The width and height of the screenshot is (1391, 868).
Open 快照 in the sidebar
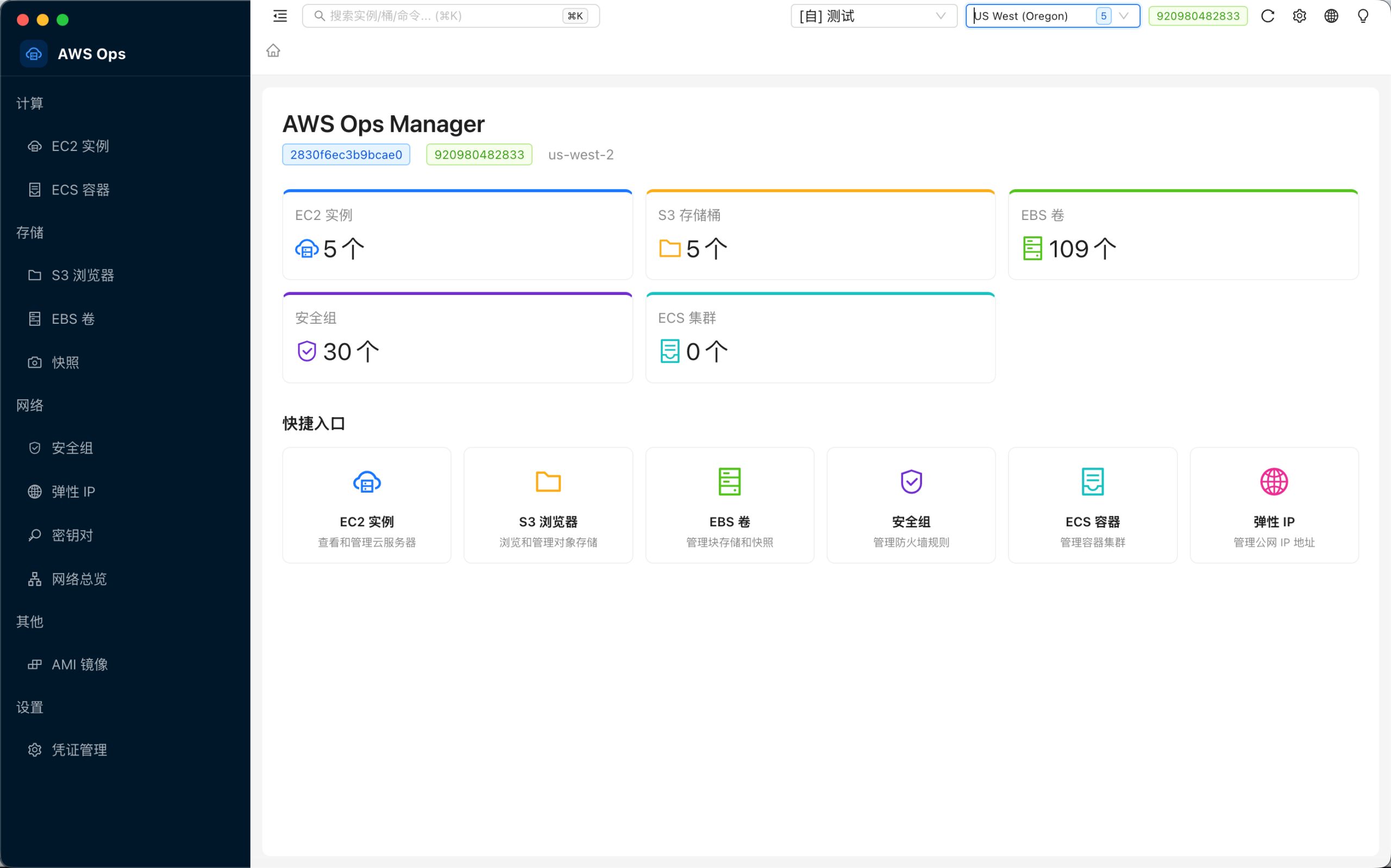tap(125, 363)
